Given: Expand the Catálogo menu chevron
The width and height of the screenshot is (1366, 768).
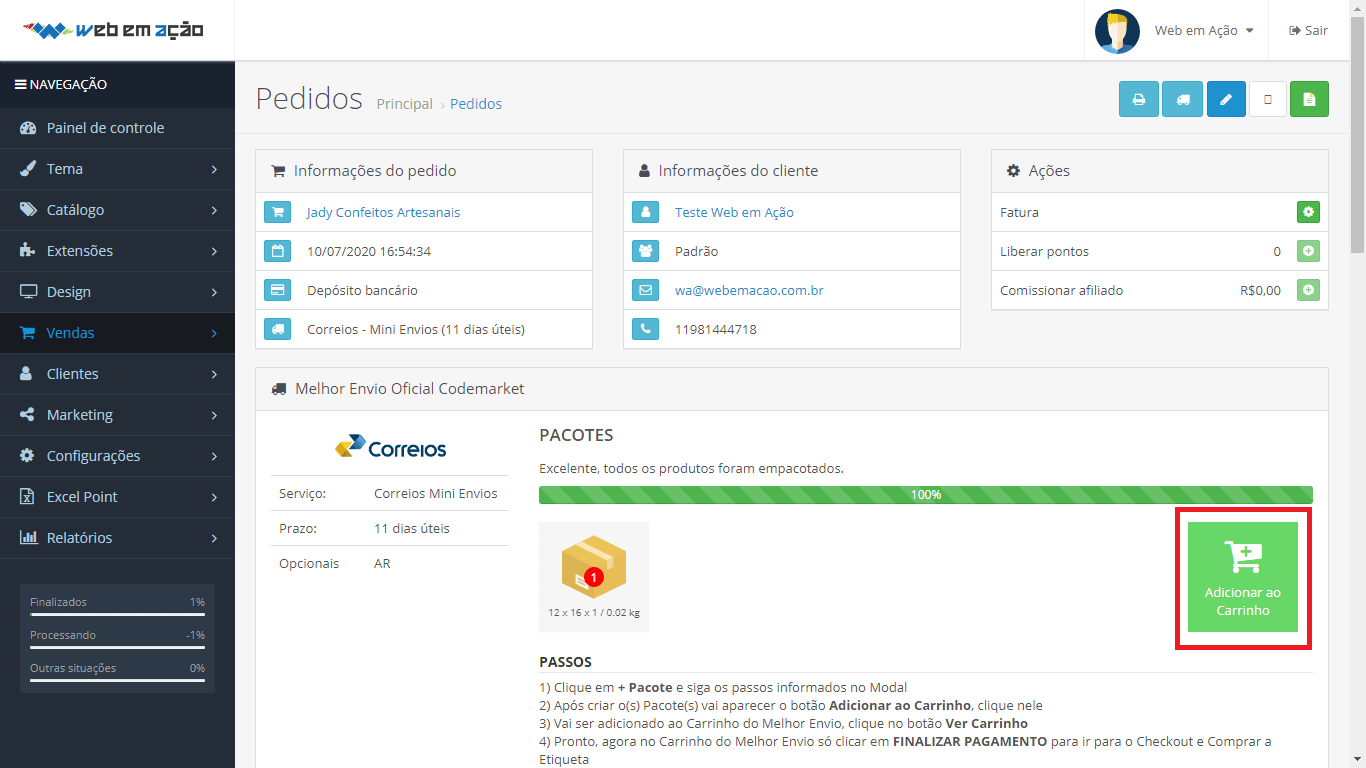Looking at the screenshot, I should click(214, 210).
